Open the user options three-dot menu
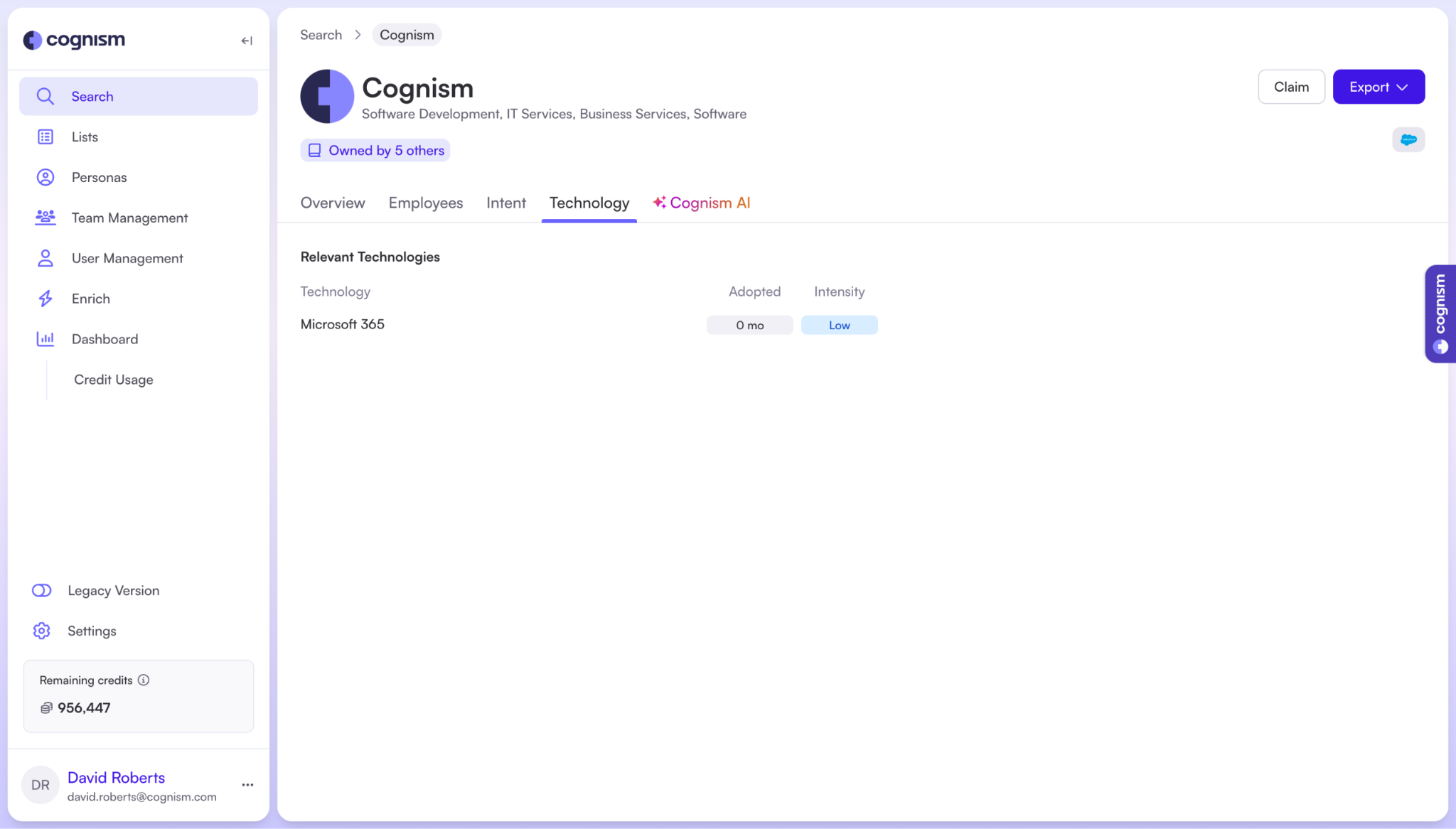1456x829 pixels. (x=247, y=785)
